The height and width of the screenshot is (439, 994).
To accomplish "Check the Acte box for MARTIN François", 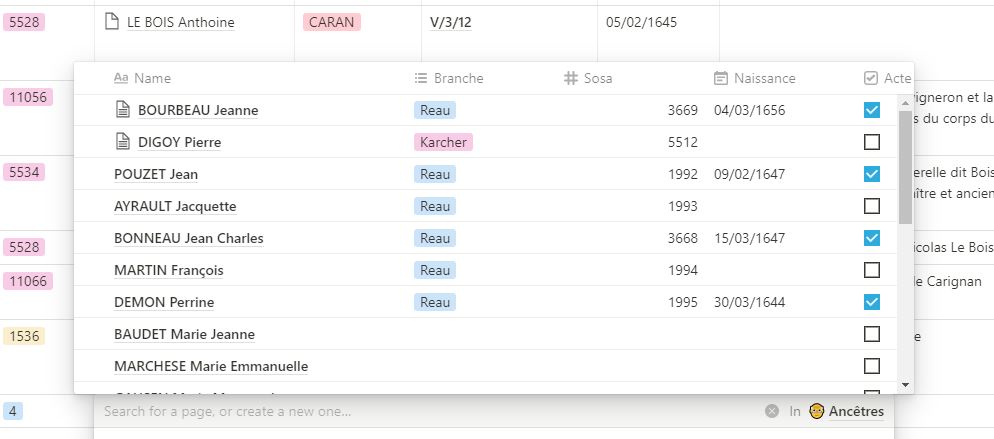I will [x=872, y=270].
